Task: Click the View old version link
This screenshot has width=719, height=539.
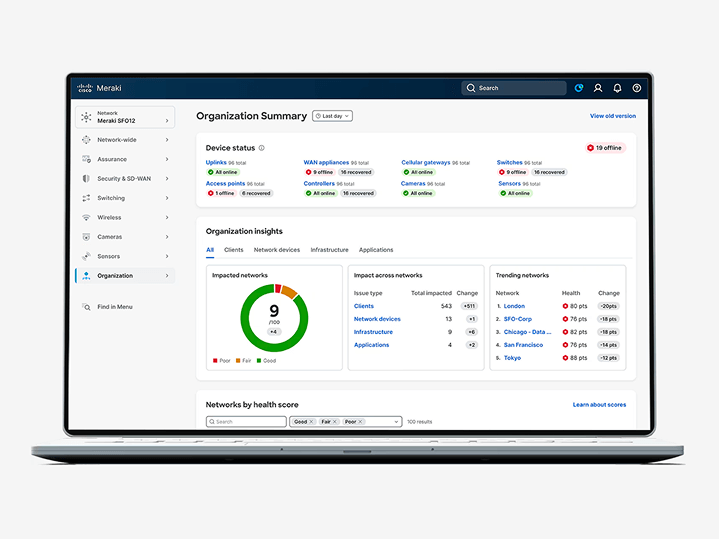Action: click(613, 116)
